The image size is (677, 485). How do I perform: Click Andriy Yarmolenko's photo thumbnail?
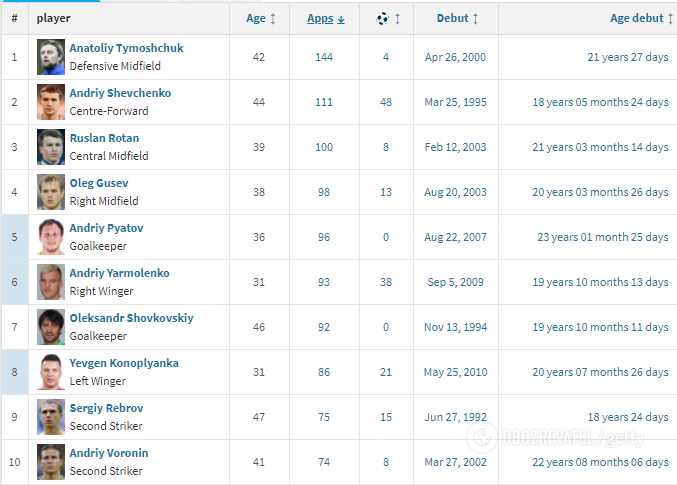[x=51, y=282]
